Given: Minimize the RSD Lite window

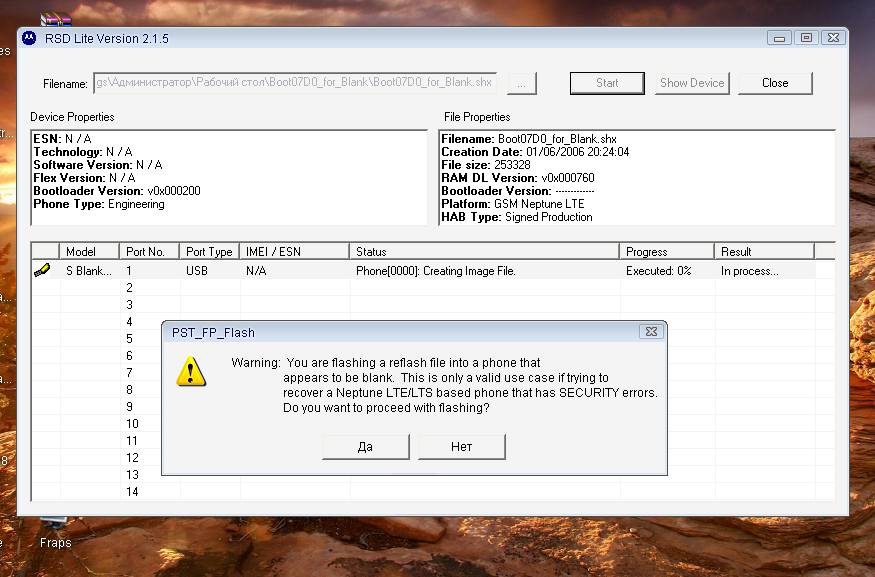Looking at the screenshot, I should 780,38.
